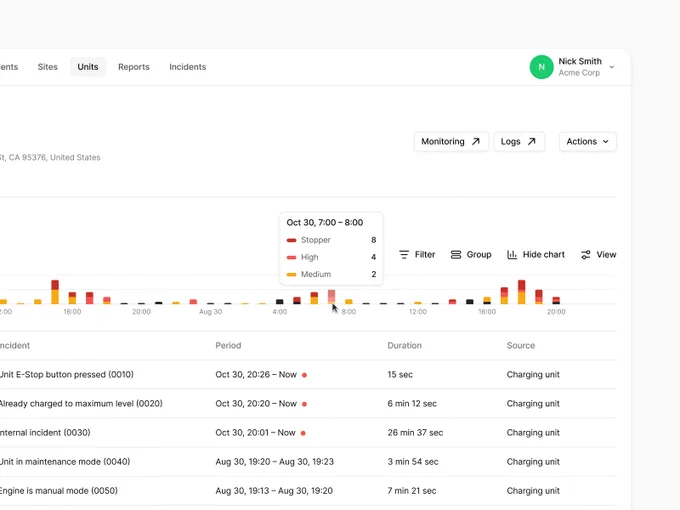The image size is (680, 510).
Task: Open the Logs button
Action: 519,141
